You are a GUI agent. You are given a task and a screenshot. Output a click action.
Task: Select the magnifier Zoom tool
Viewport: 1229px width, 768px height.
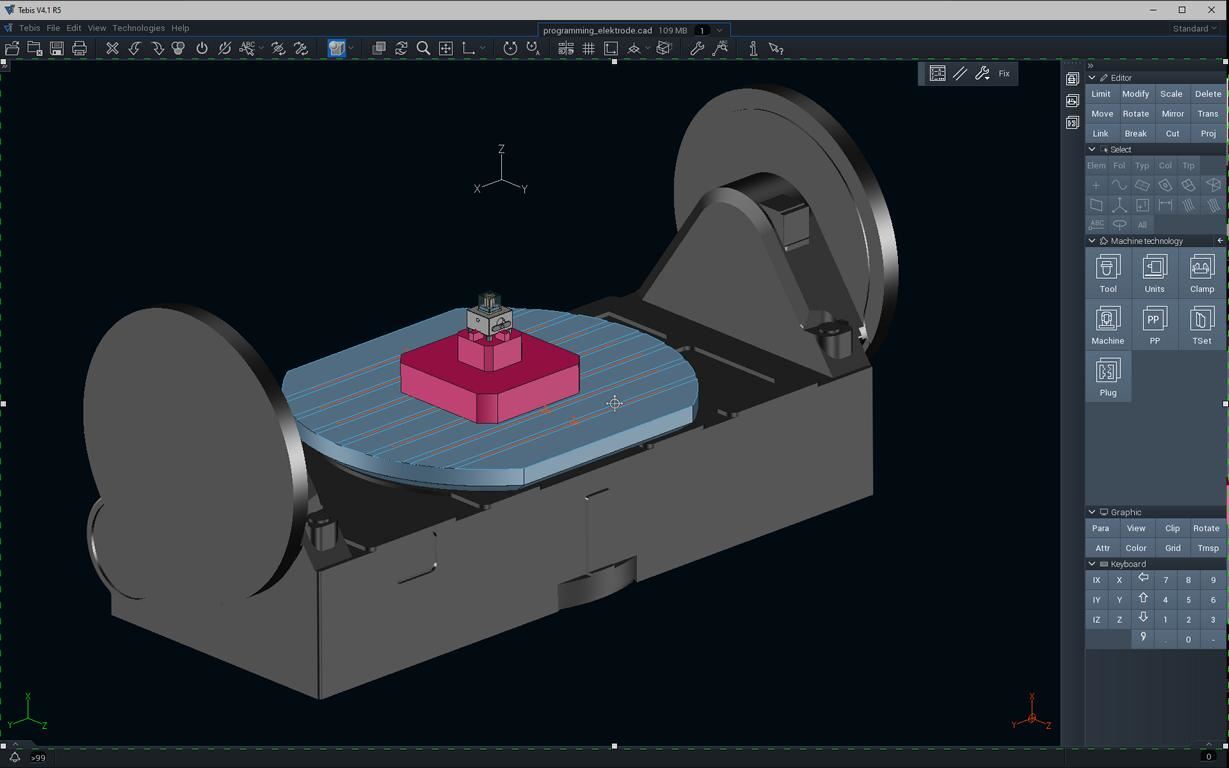click(423, 48)
